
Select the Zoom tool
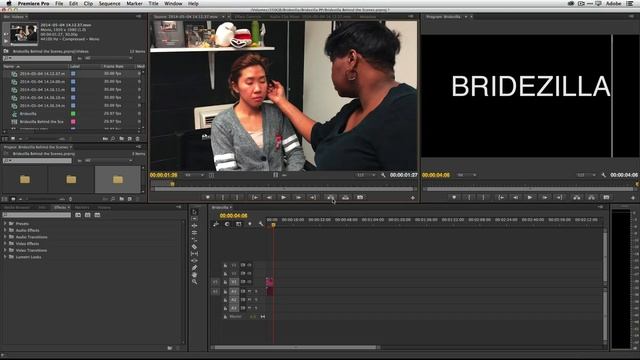195,281
